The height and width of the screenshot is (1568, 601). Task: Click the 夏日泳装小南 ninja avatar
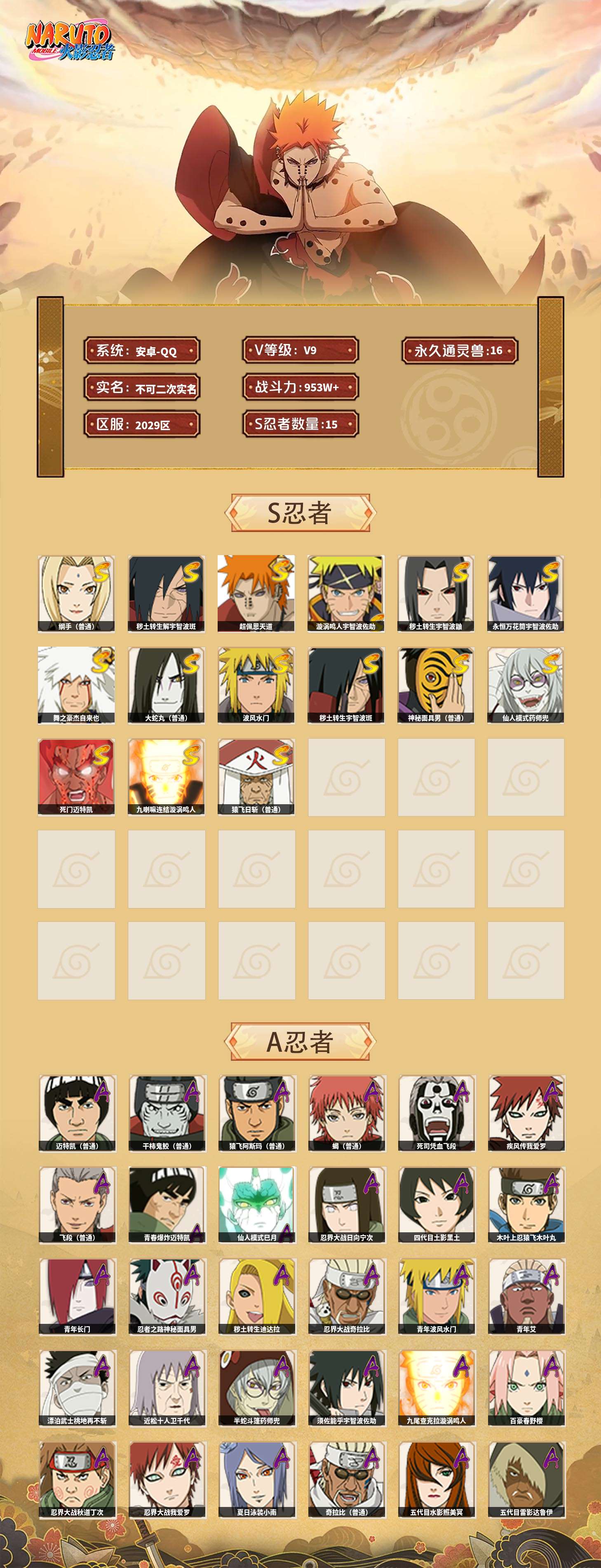(256, 1479)
